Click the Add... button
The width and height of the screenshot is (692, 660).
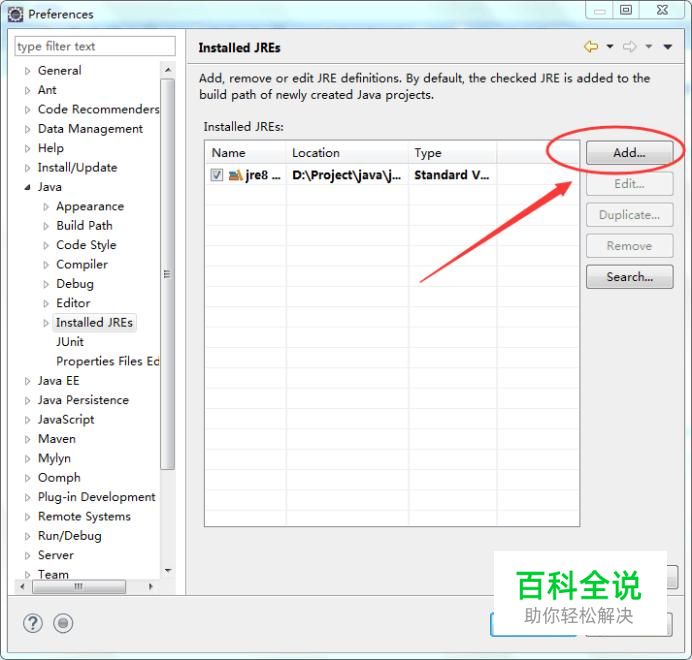click(629, 153)
